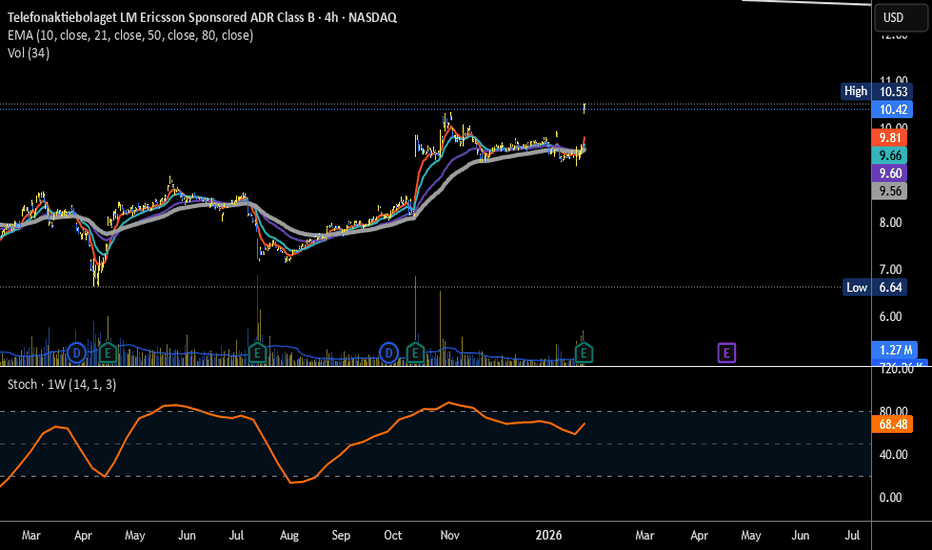Click the High 10.53 price label
Viewport: 932px width, 550px height.
(876, 92)
